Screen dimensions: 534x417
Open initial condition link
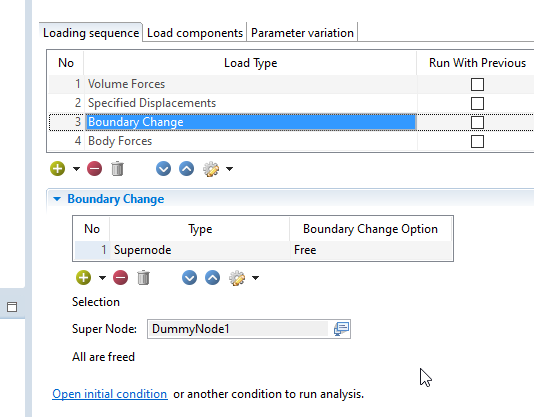(110, 394)
